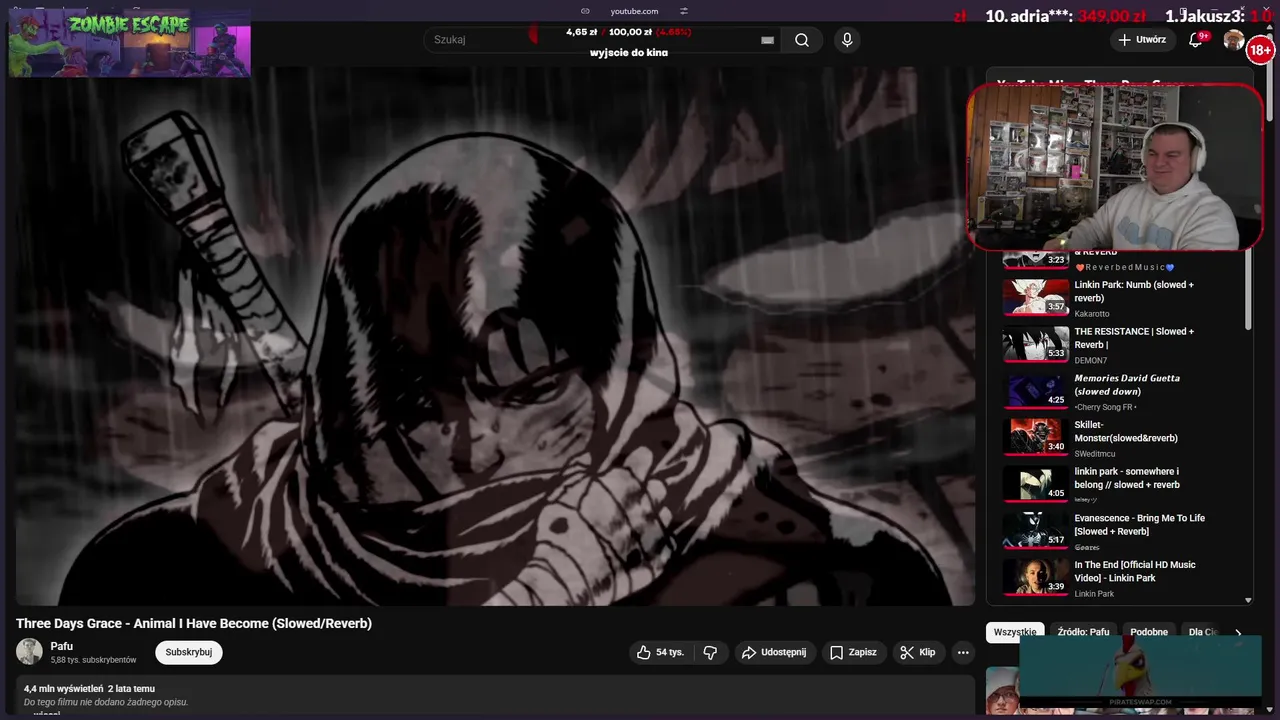Click Linkin Park channel name in playlist

pyautogui.click(x=1094, y=594)
